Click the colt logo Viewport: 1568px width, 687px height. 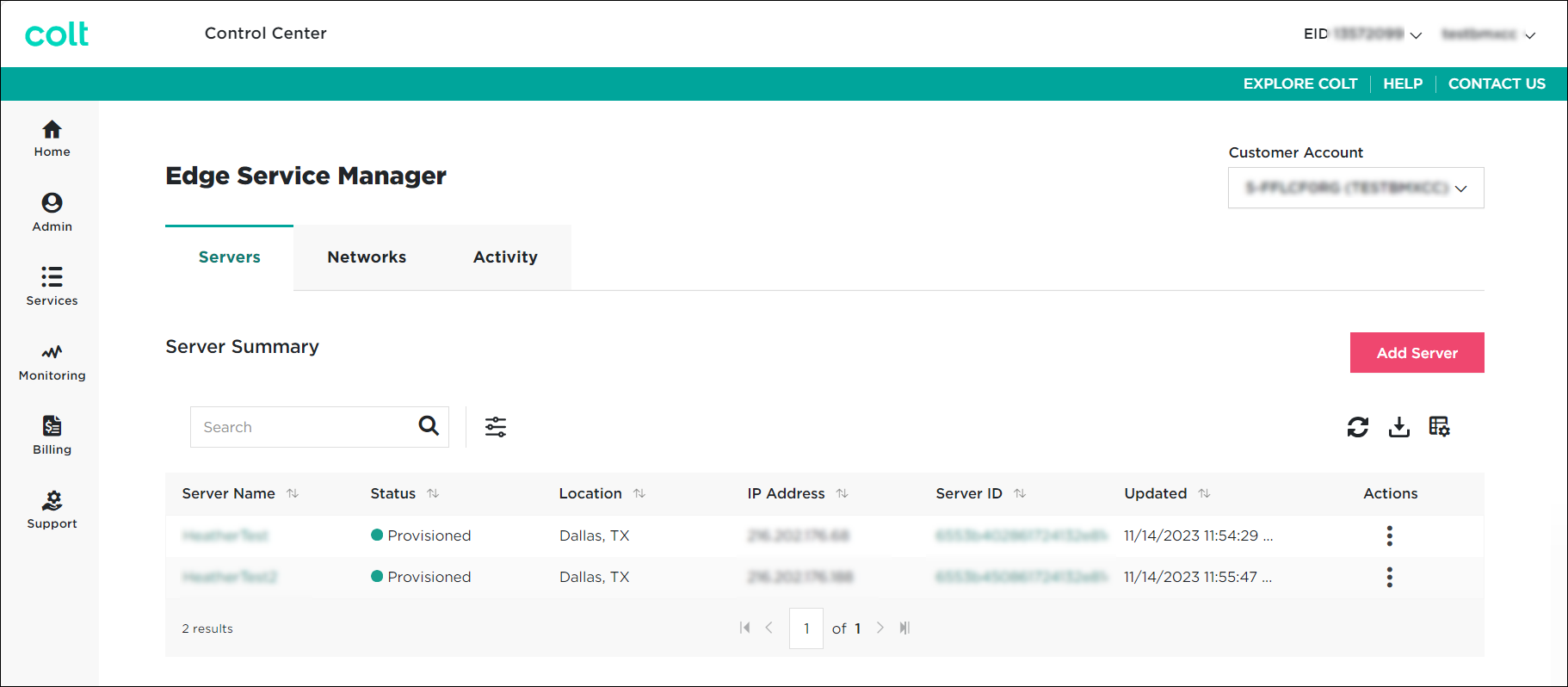(57, 34)
